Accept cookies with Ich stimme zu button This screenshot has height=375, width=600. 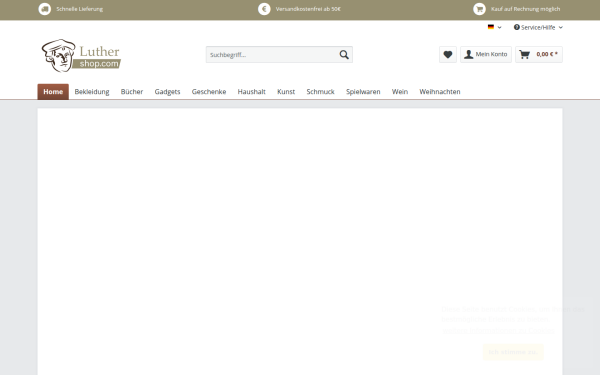513,352
